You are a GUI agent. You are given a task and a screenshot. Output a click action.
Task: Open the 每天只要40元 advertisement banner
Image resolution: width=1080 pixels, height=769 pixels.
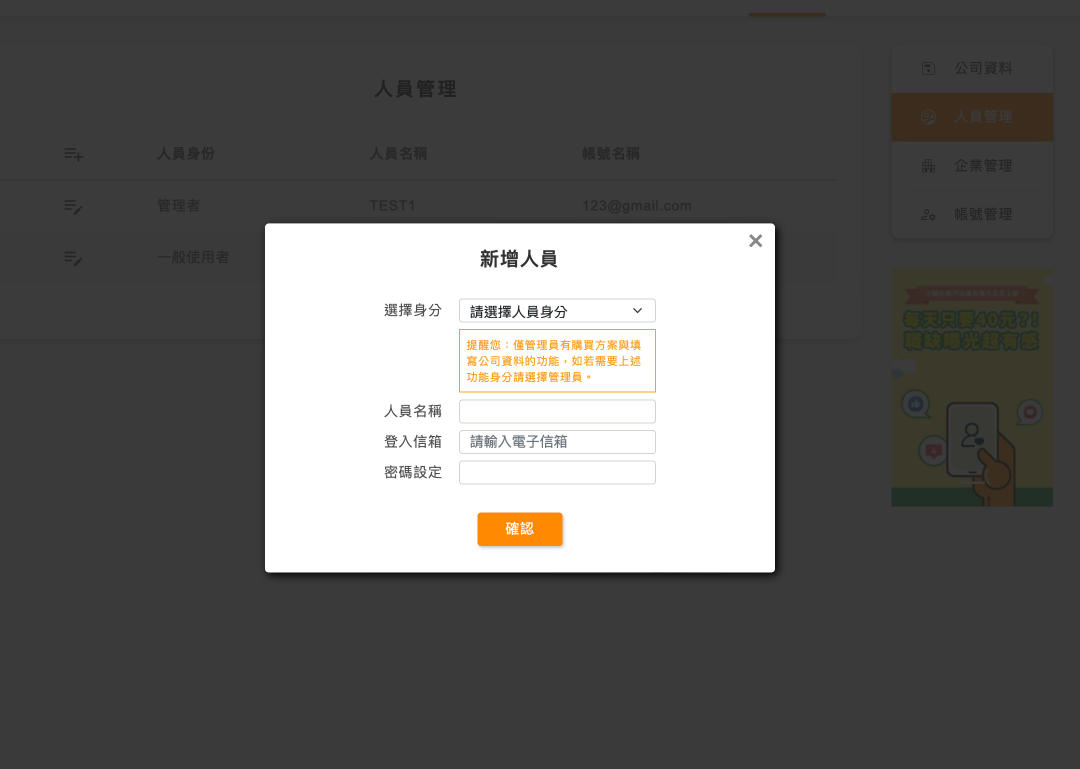(x=971, y=388)
